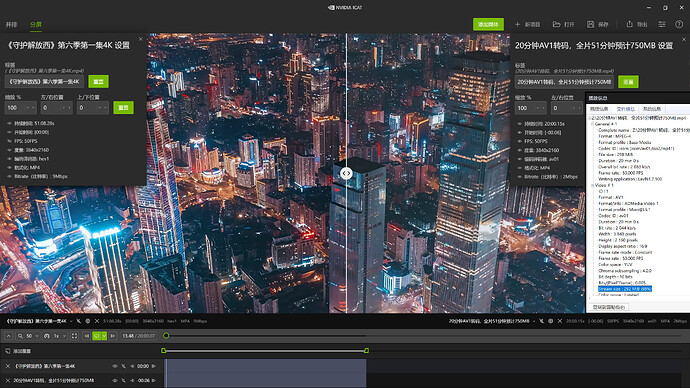This screenshot has width=690, height=388.
Task: Toggle eye for 3840x2160 row in left panel
Action: tap(9, 150)
